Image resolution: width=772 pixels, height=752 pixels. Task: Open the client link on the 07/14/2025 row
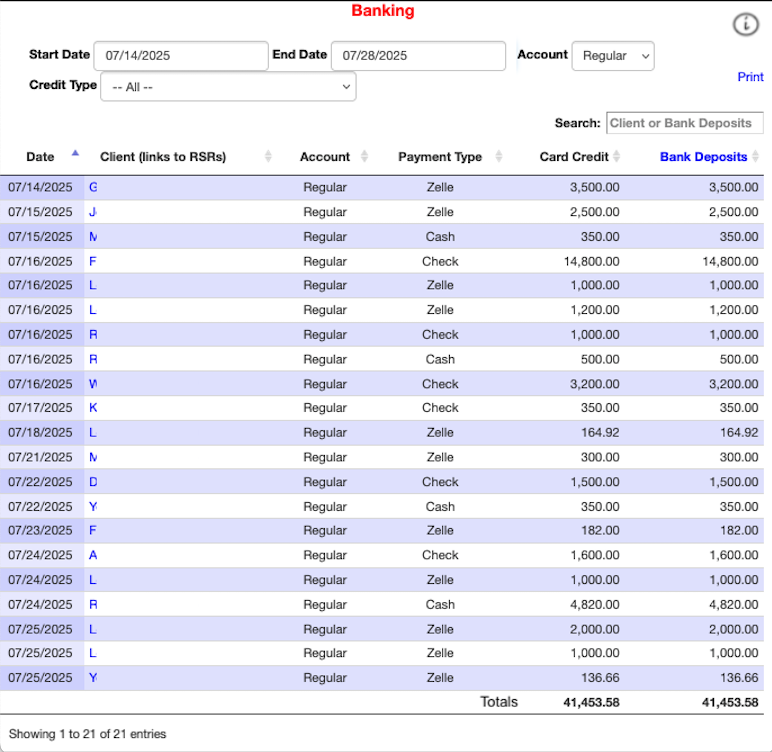click(x=93, y=187)
